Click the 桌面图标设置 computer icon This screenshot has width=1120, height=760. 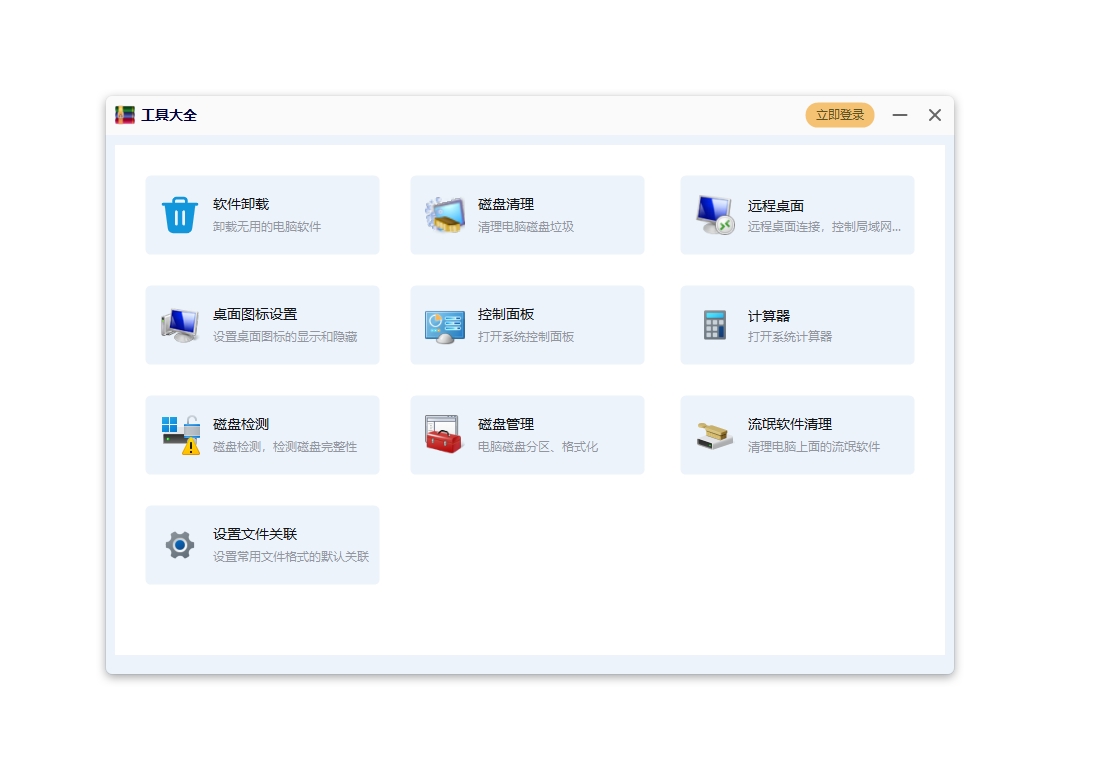coord(179,325)
